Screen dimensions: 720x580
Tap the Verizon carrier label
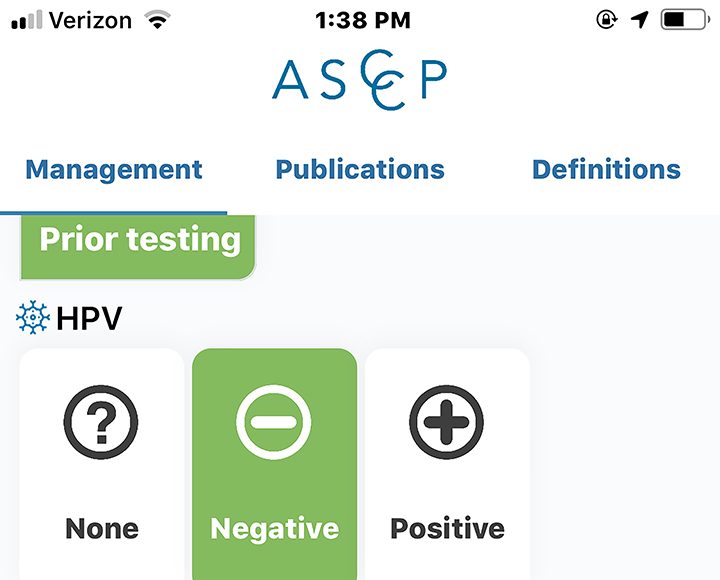coord(90,20)
